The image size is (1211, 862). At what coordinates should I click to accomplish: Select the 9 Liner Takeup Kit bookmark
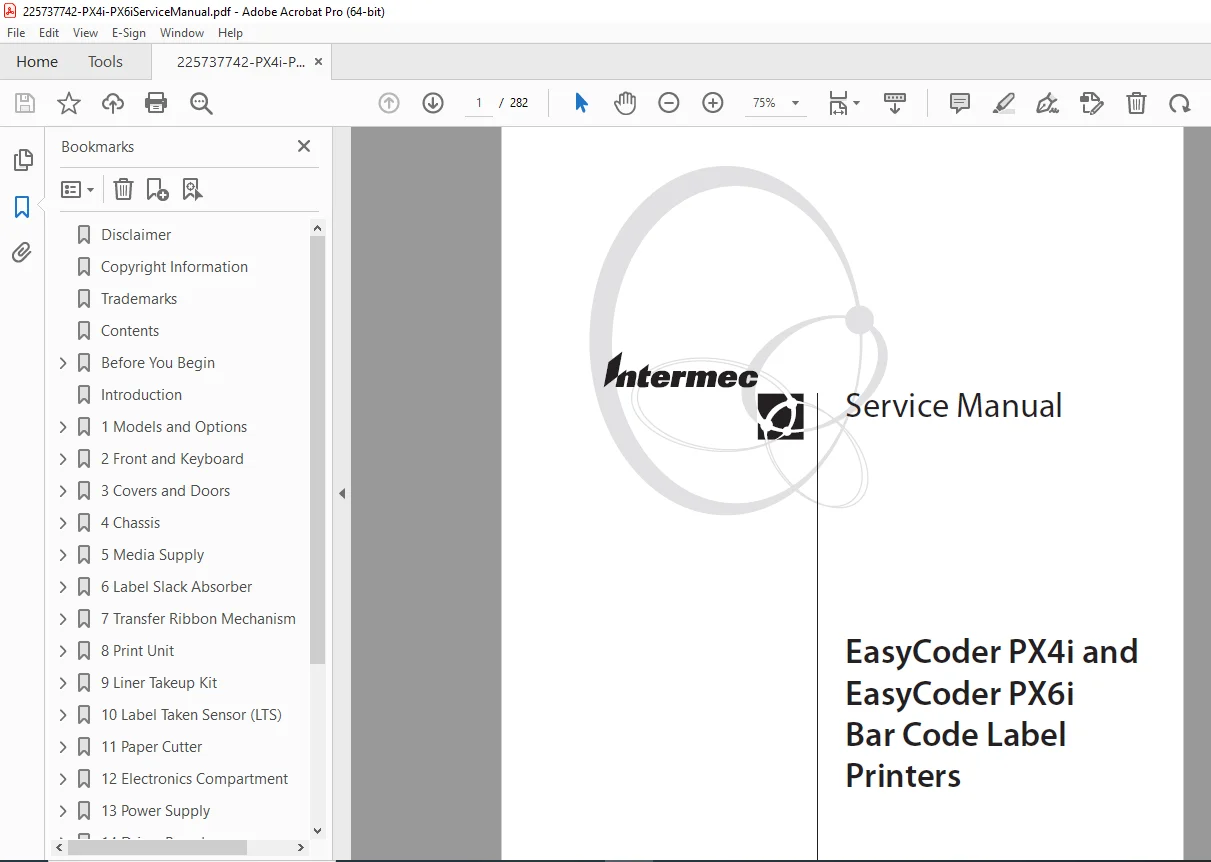tap(159, 683)
